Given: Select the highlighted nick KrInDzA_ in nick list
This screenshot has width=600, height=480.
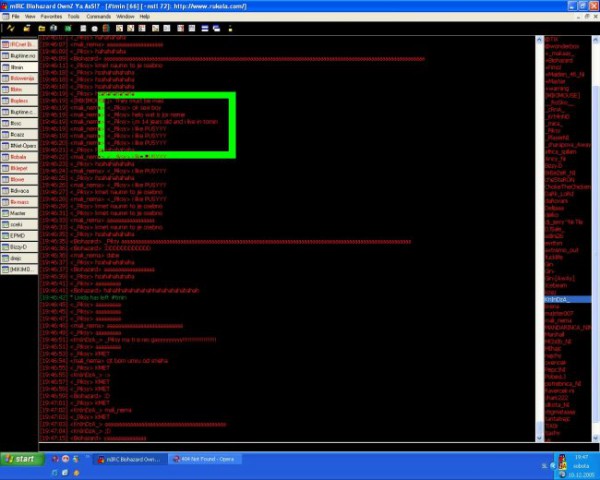Looking at the screenshot, I should pos(567,299).
